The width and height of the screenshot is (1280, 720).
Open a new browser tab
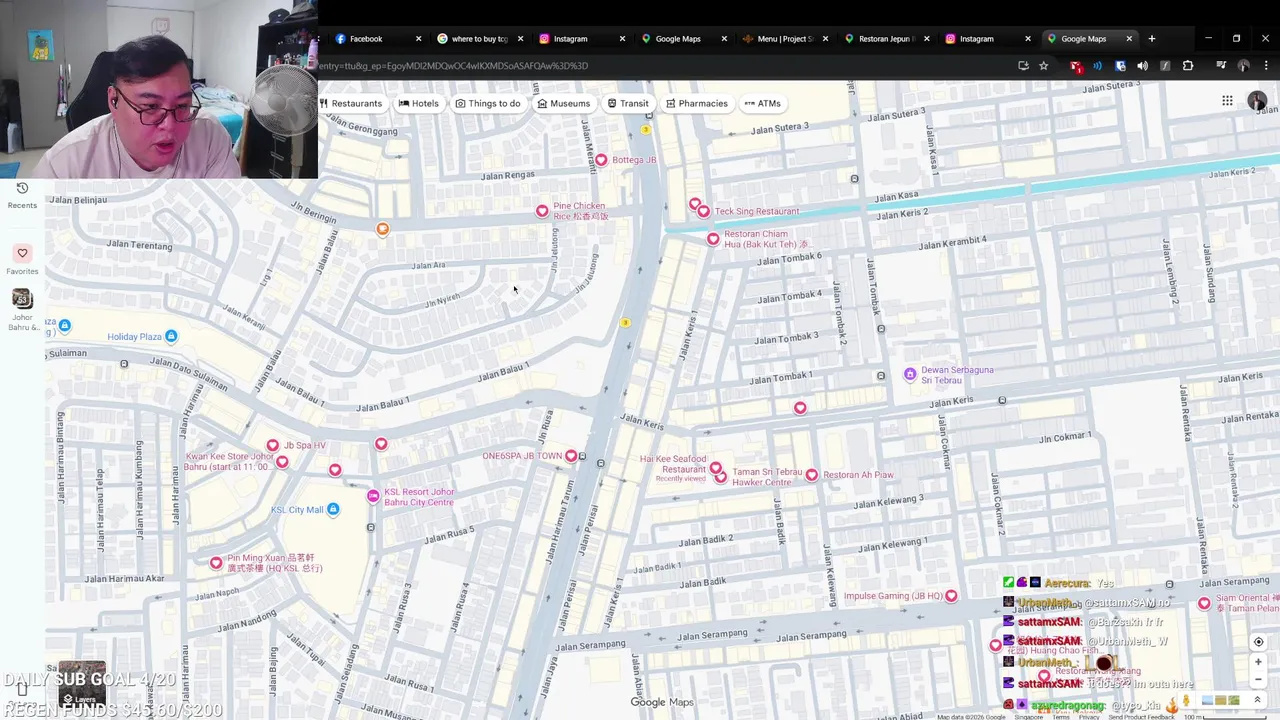(x=1152, y=39)
